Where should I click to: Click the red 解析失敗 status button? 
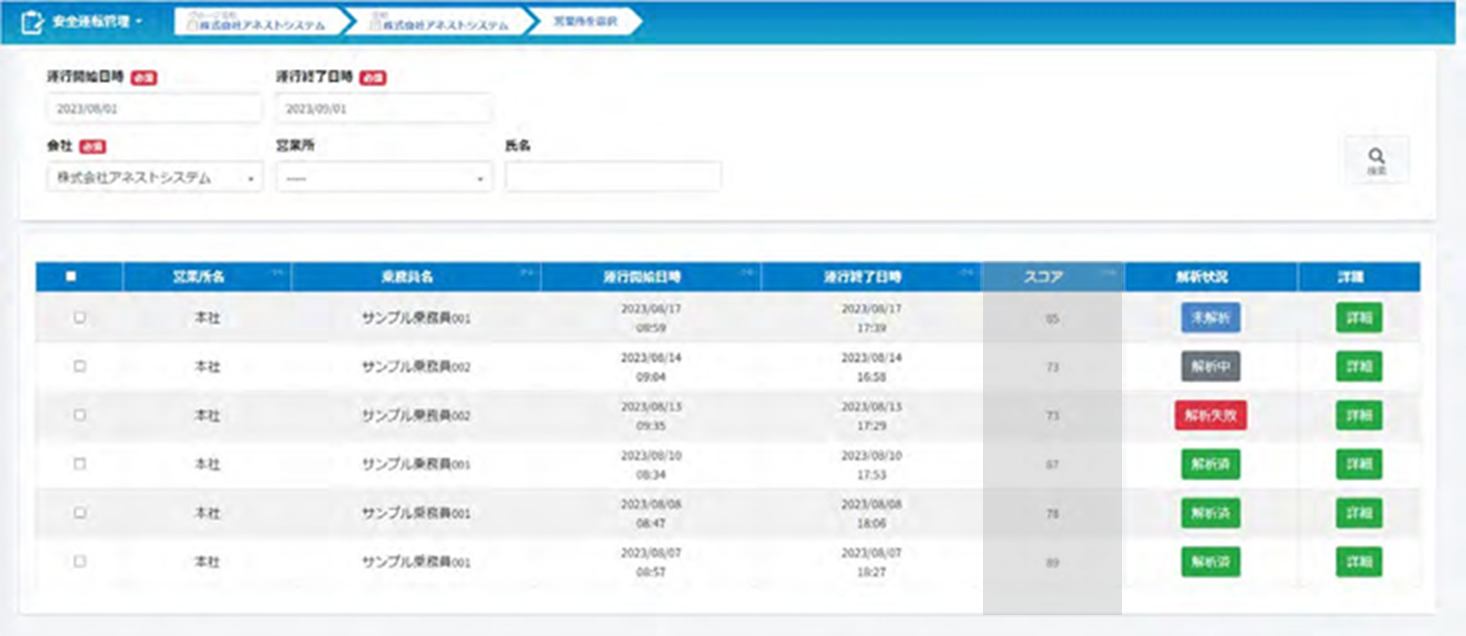[1211, 415]
